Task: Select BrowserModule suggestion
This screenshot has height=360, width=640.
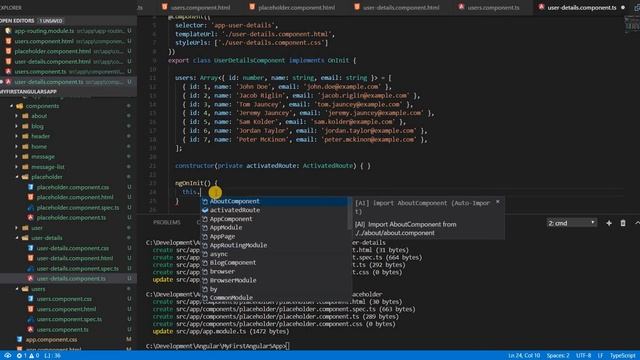Action: point(275,280)
